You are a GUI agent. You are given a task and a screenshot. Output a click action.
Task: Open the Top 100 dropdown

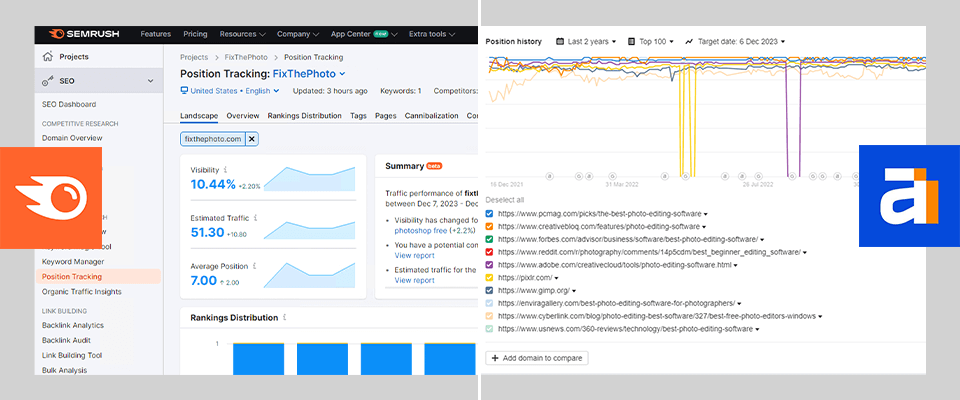pos(651,42)
